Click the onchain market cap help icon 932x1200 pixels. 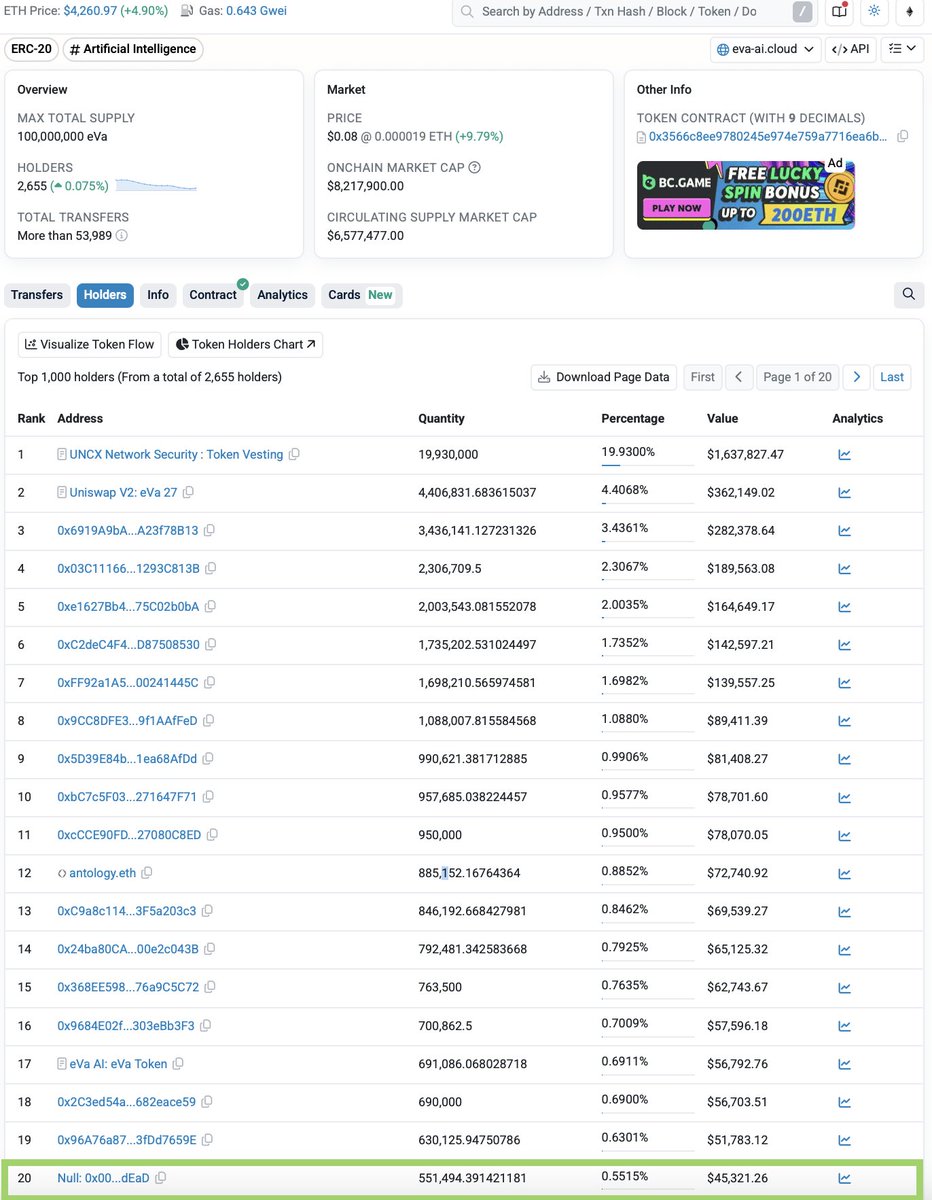(x=475, y=168)
